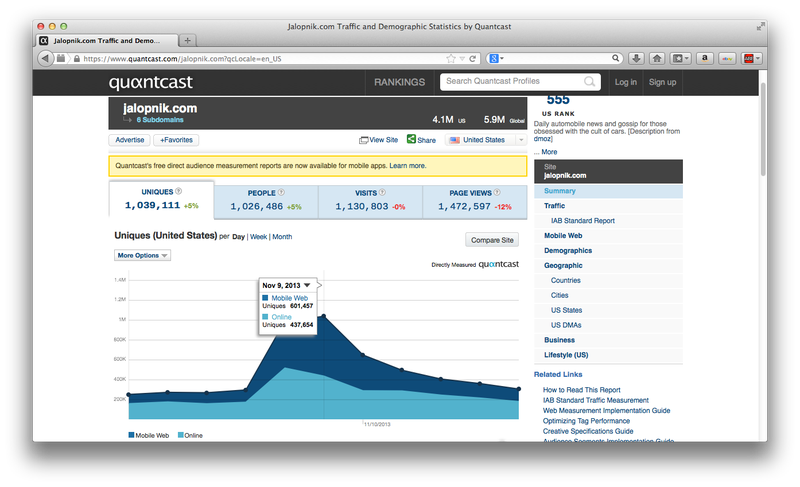Open US DMAs in the sidebar

pos(608,325)
